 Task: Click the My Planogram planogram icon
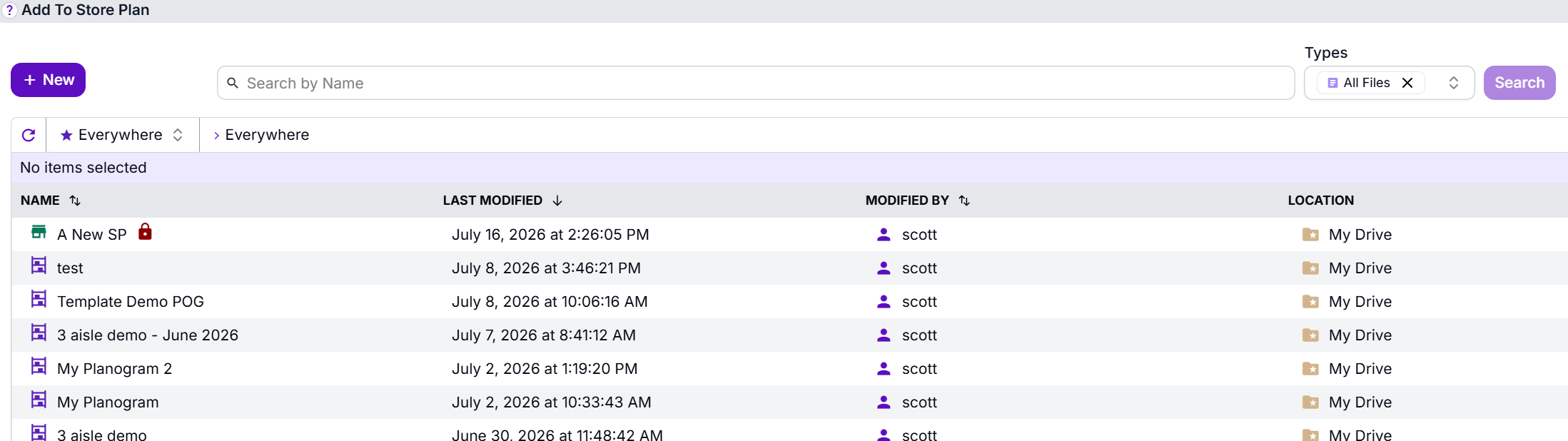[x=39, y=400]
